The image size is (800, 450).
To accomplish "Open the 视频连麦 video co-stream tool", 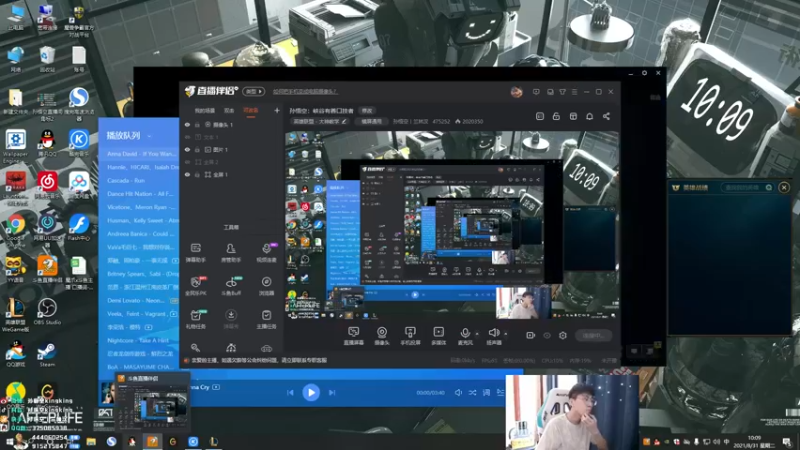I will tap(266, 253).
